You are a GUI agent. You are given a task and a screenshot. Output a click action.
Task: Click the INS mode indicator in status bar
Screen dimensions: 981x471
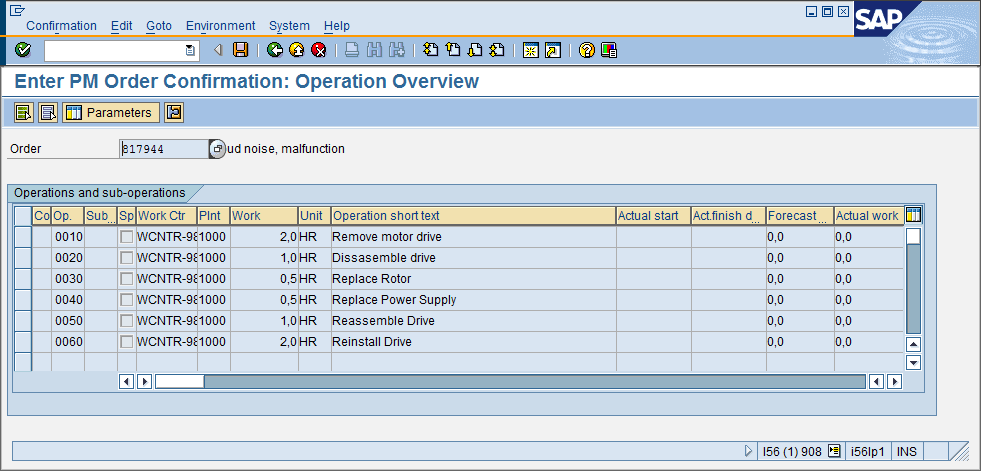point(907,451)
